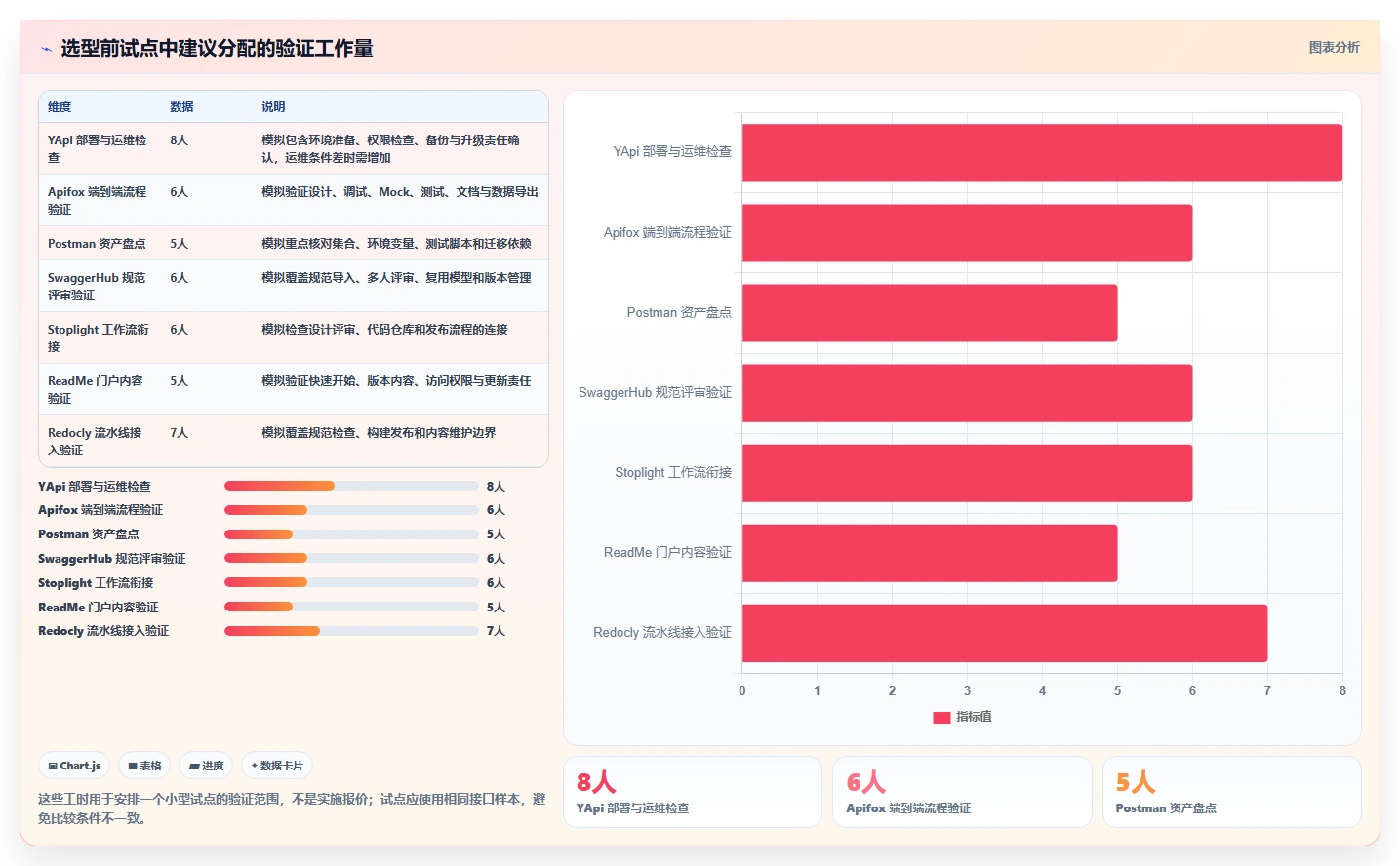Click the ReadMe 门户内容验证 progress bar

(351, 607)
